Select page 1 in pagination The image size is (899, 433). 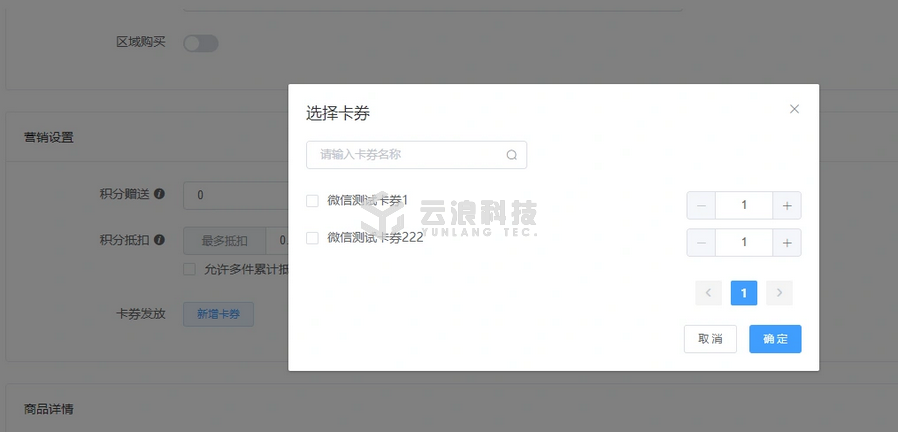[744, 293]
